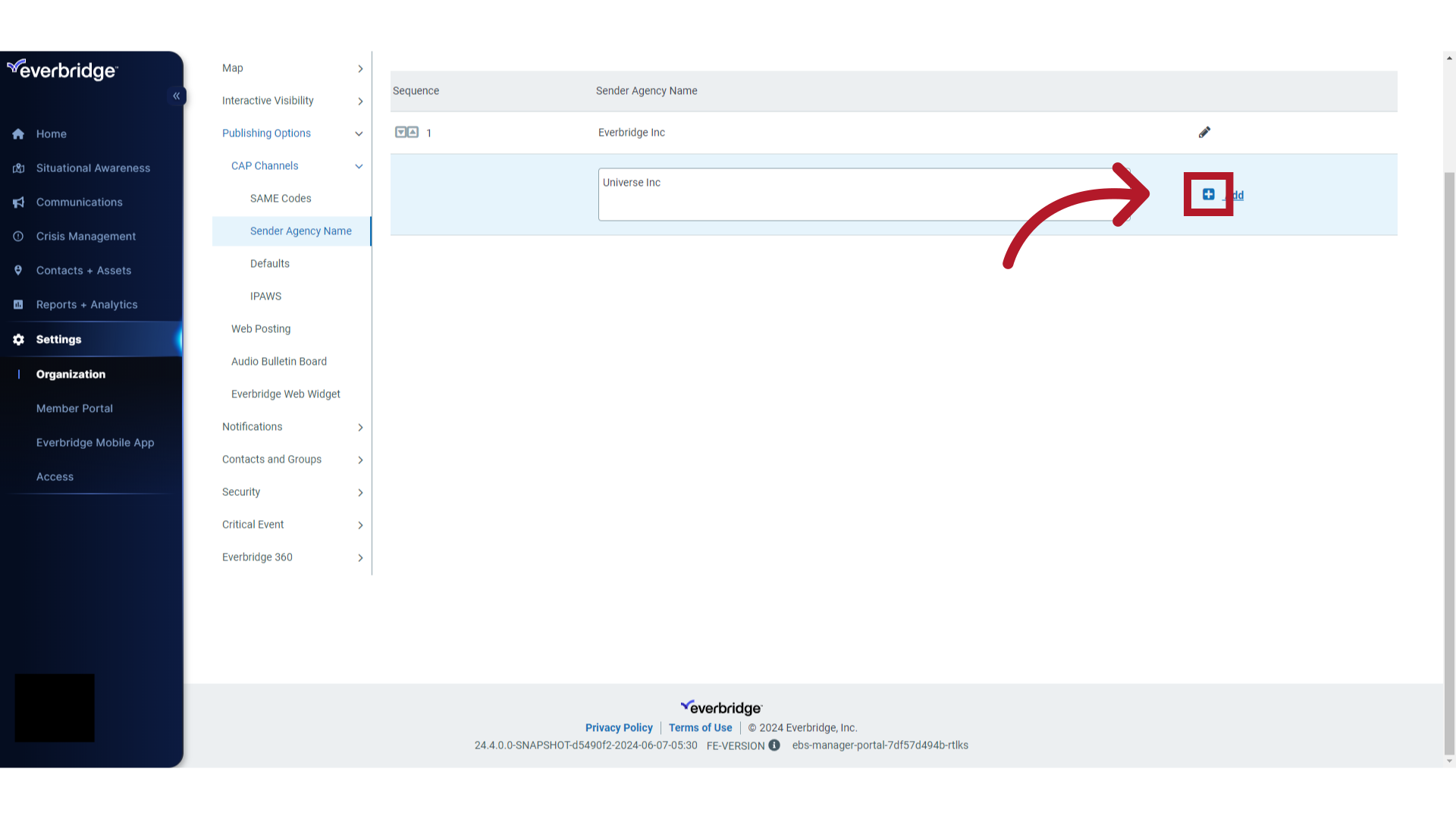Click the Everbridge Inc table cell

point(632,133)
